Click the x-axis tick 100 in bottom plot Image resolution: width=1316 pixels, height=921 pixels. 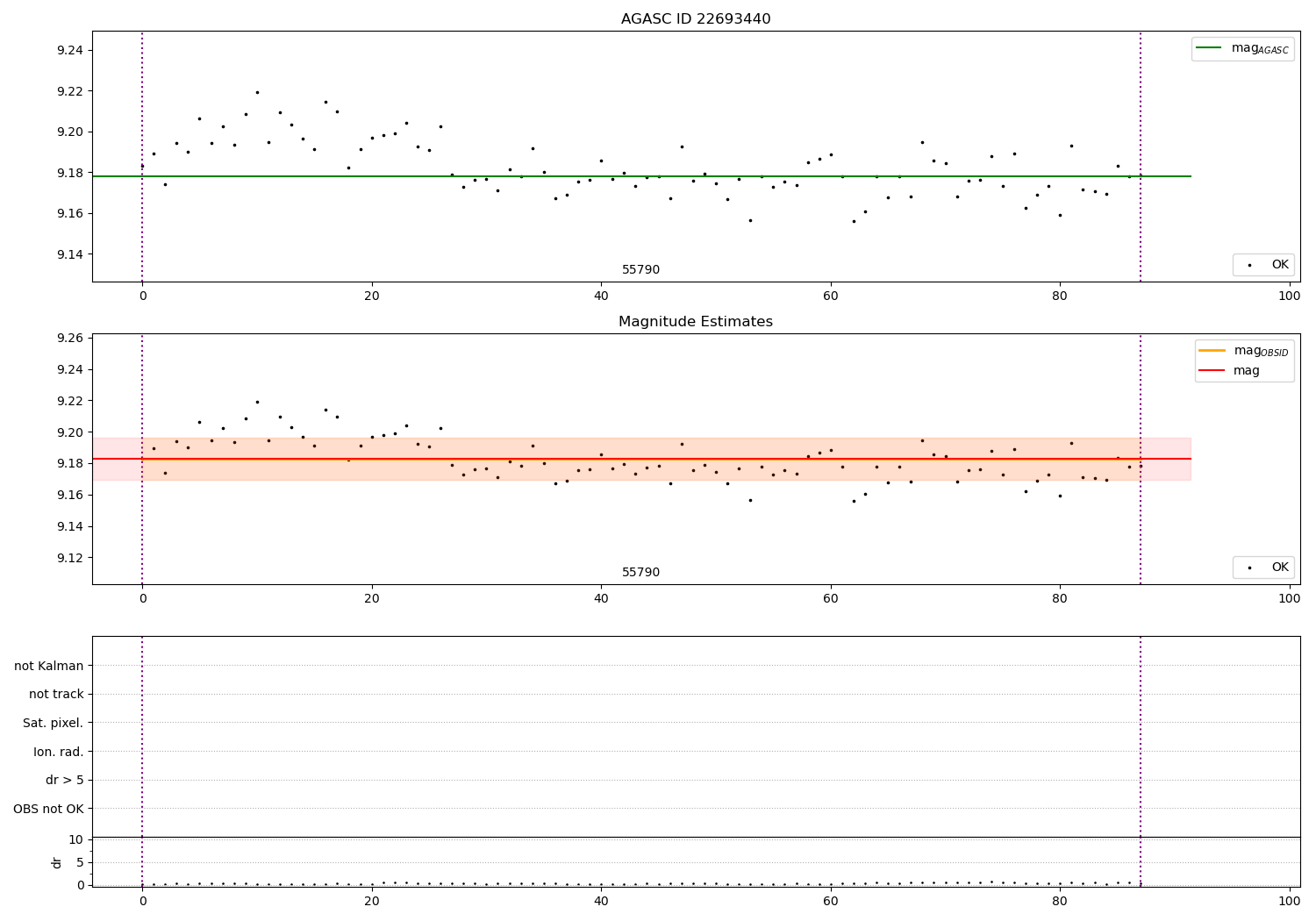click(1289, 901)
